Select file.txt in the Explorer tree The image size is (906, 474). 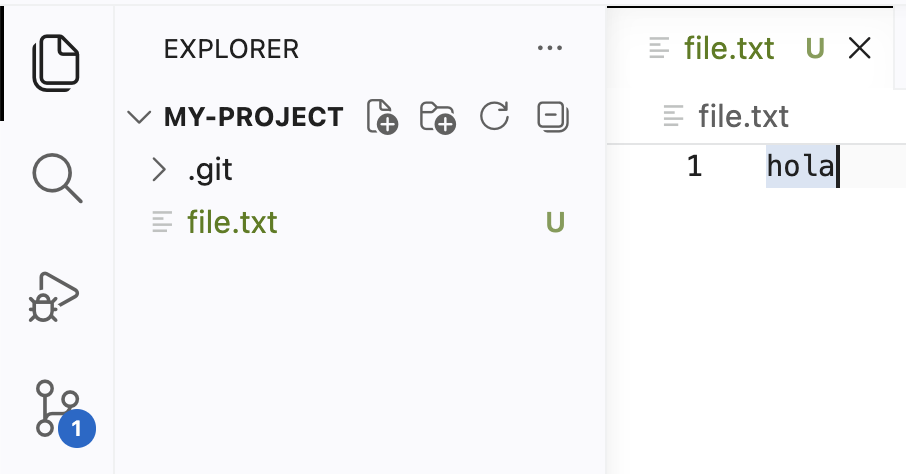pyautogui.click(x=359, y=223)
